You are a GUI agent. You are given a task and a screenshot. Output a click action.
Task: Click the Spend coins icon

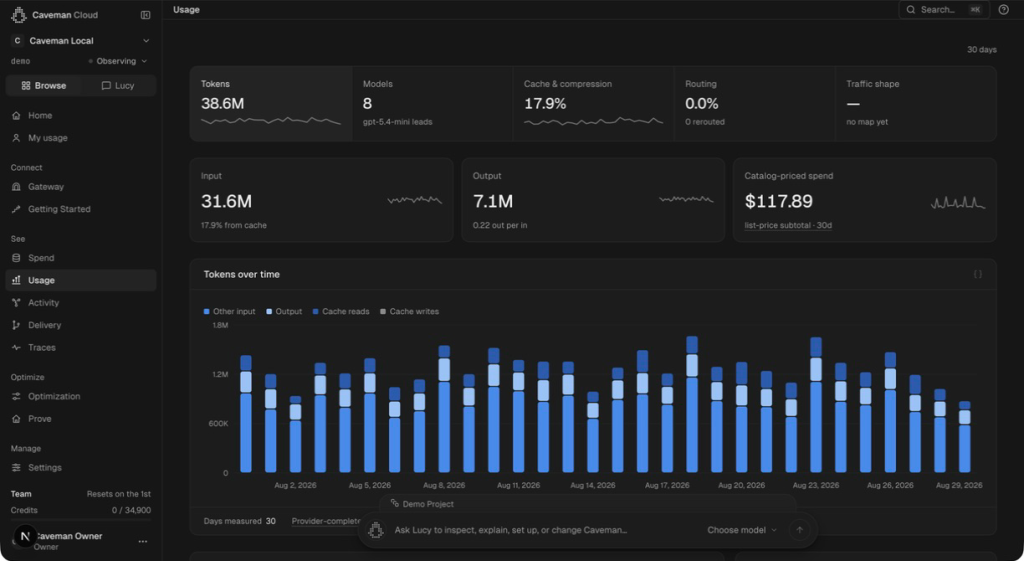(16, 258)
